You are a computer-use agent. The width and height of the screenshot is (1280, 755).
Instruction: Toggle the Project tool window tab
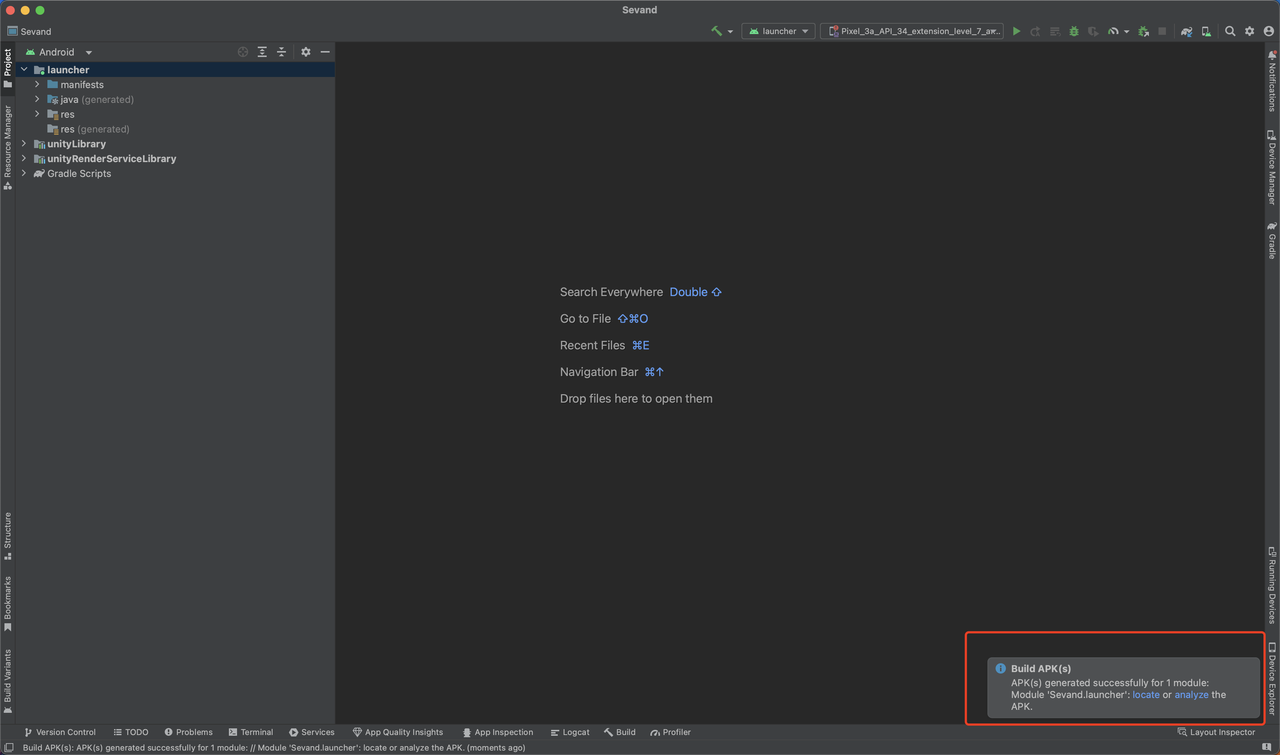pyautogui.click(x=8, y=68)
